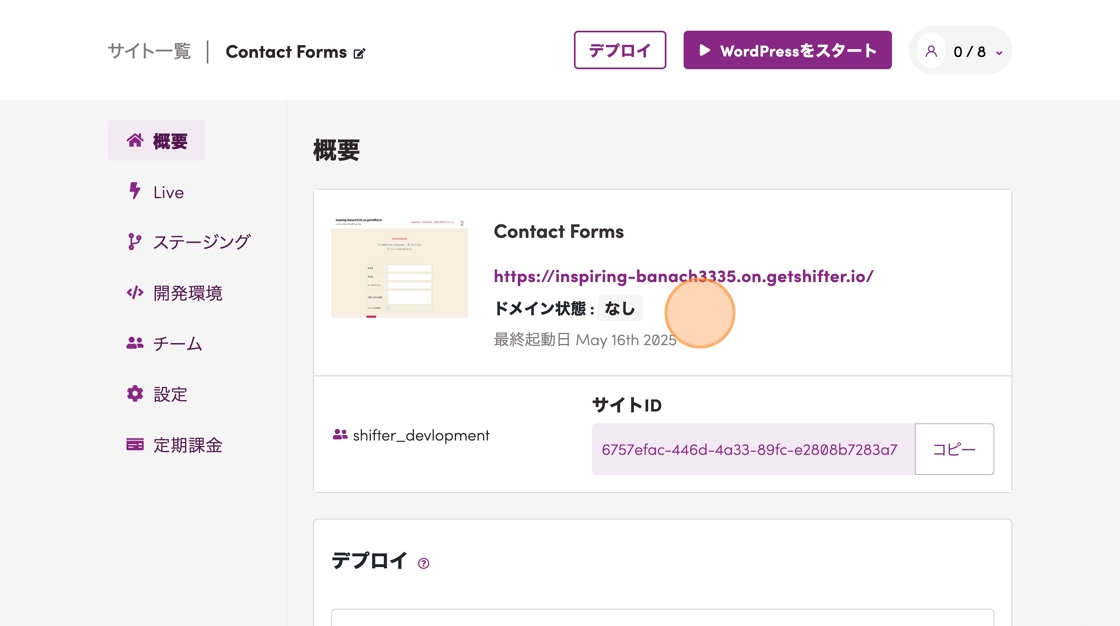Click the code icon for 開発環境
Viewport: 1120px width, 626px height.
[135, 293]
